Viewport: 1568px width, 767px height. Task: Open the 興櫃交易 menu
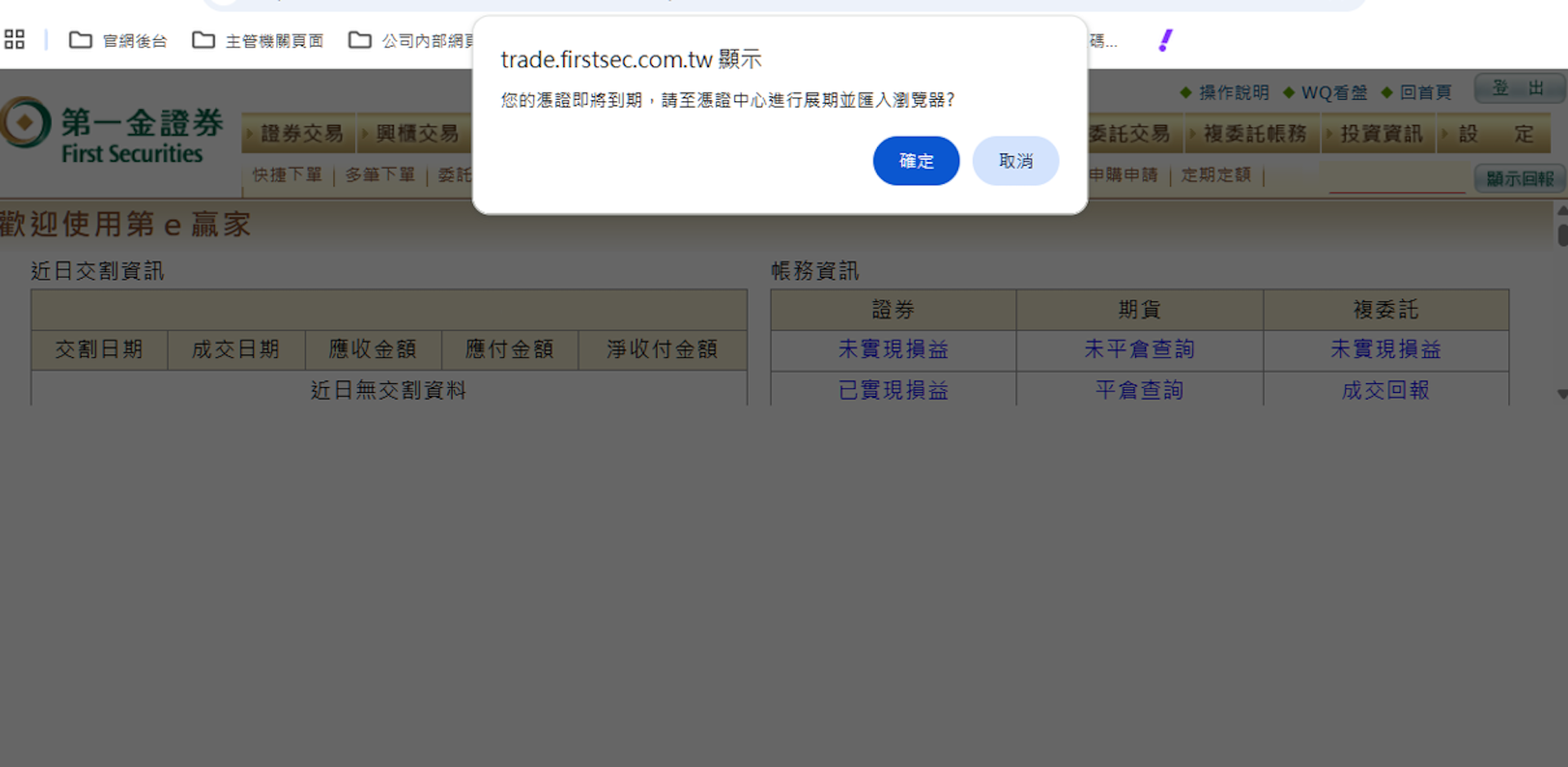point(416,134)
